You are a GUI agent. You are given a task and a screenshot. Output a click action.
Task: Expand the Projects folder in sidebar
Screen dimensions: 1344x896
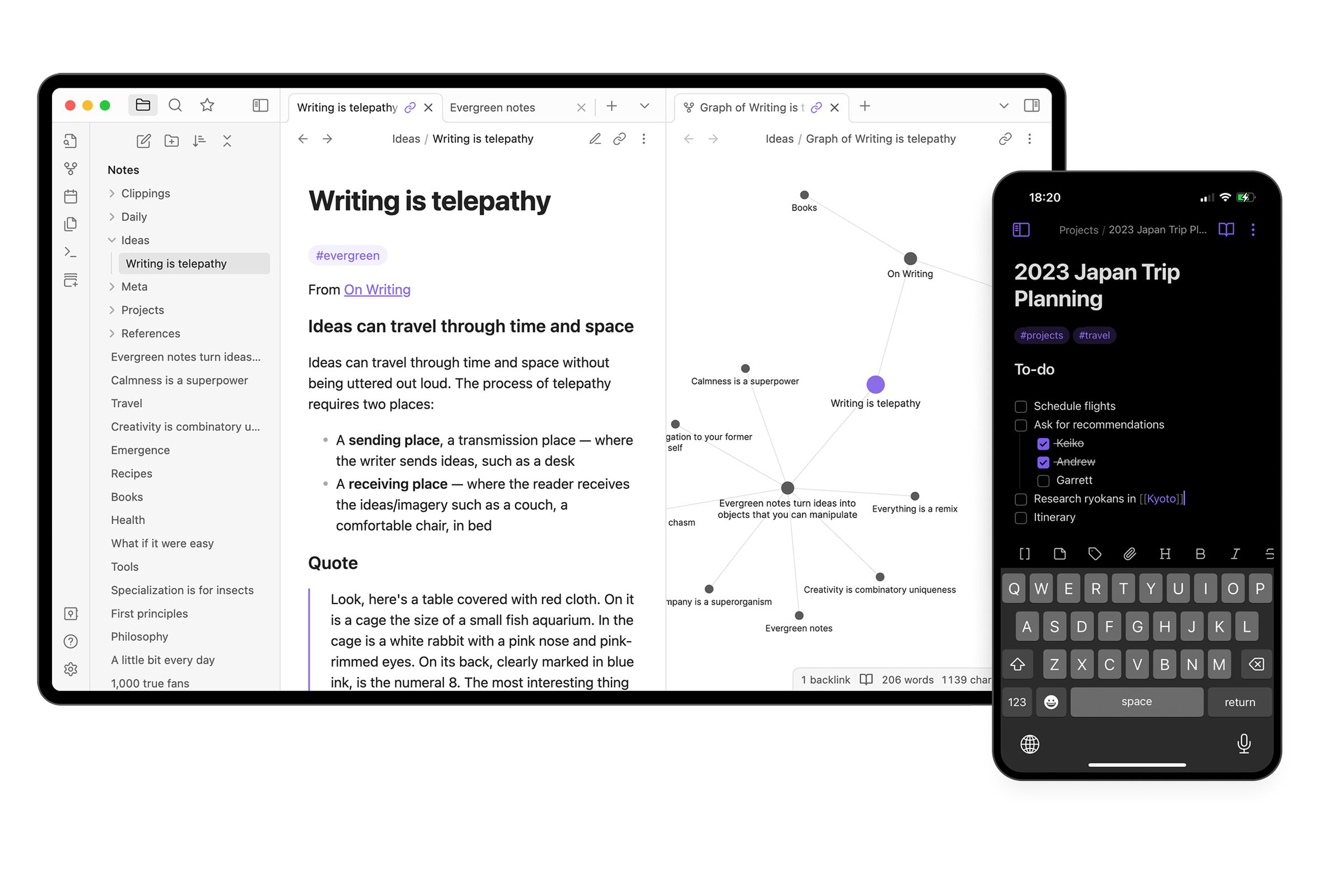click(x=112, y=309)
